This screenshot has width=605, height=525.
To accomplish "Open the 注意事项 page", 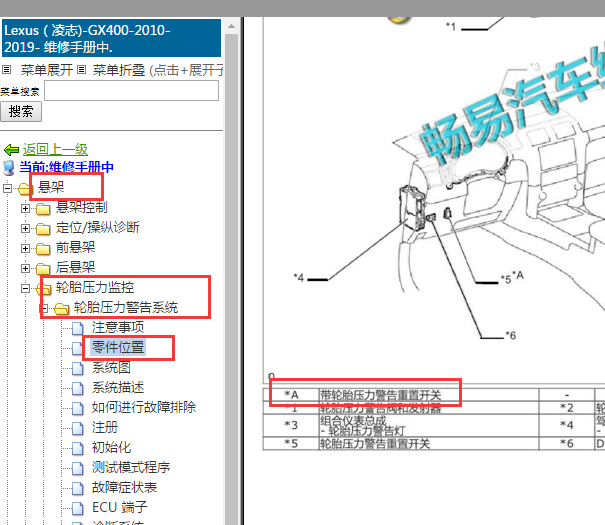I will (118, 327).
